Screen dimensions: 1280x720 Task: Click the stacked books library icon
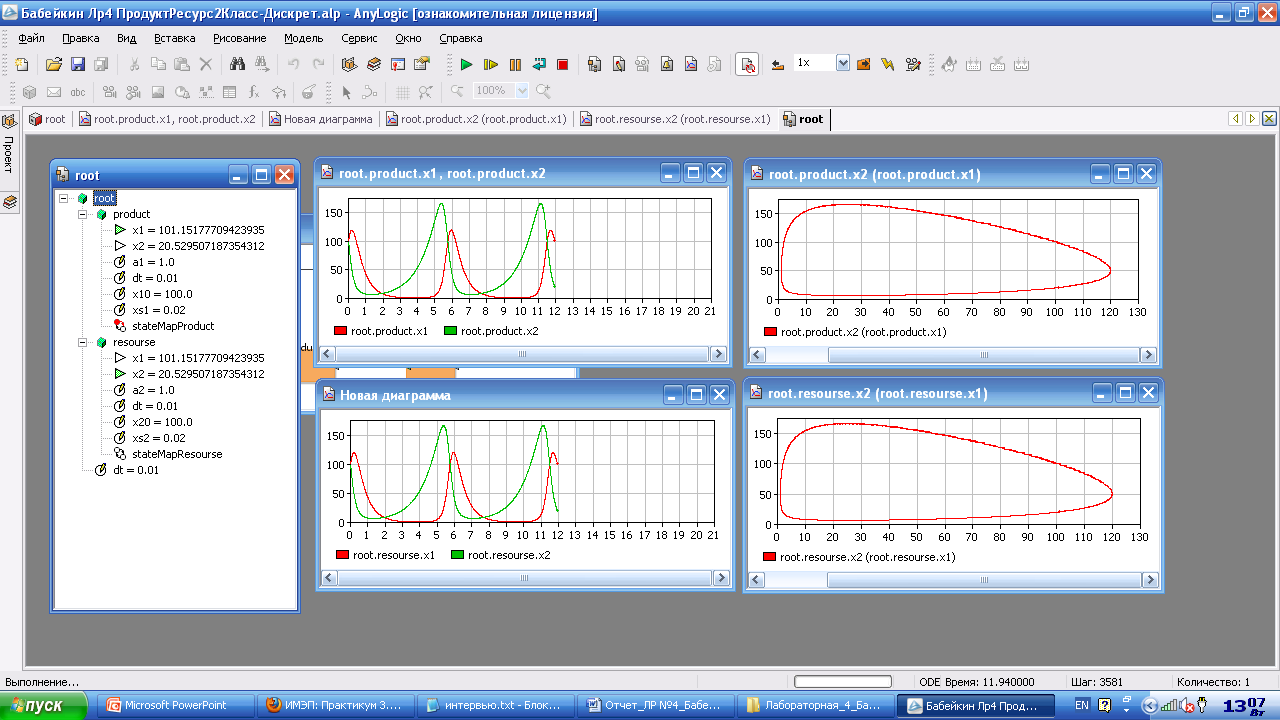pyautogui.click(x=373, y=64)
